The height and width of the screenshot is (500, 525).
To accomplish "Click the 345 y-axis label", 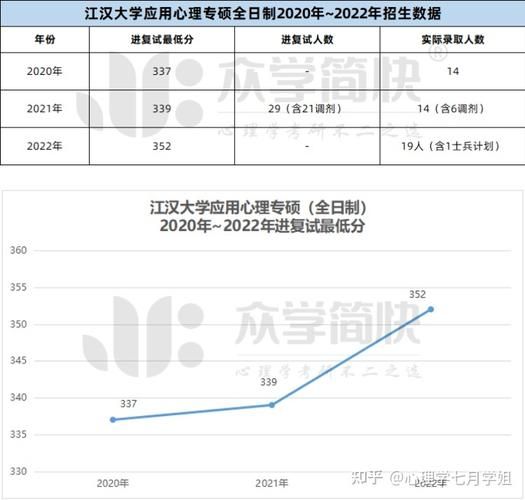I will coord(18,361).
